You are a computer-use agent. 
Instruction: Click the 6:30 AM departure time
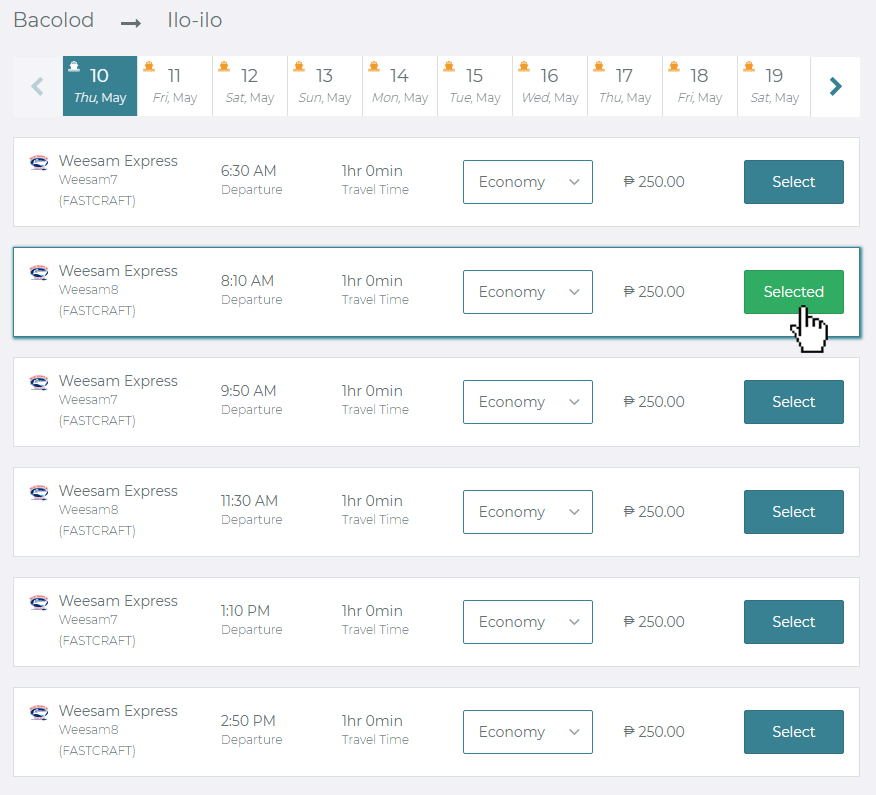[249, 171]
